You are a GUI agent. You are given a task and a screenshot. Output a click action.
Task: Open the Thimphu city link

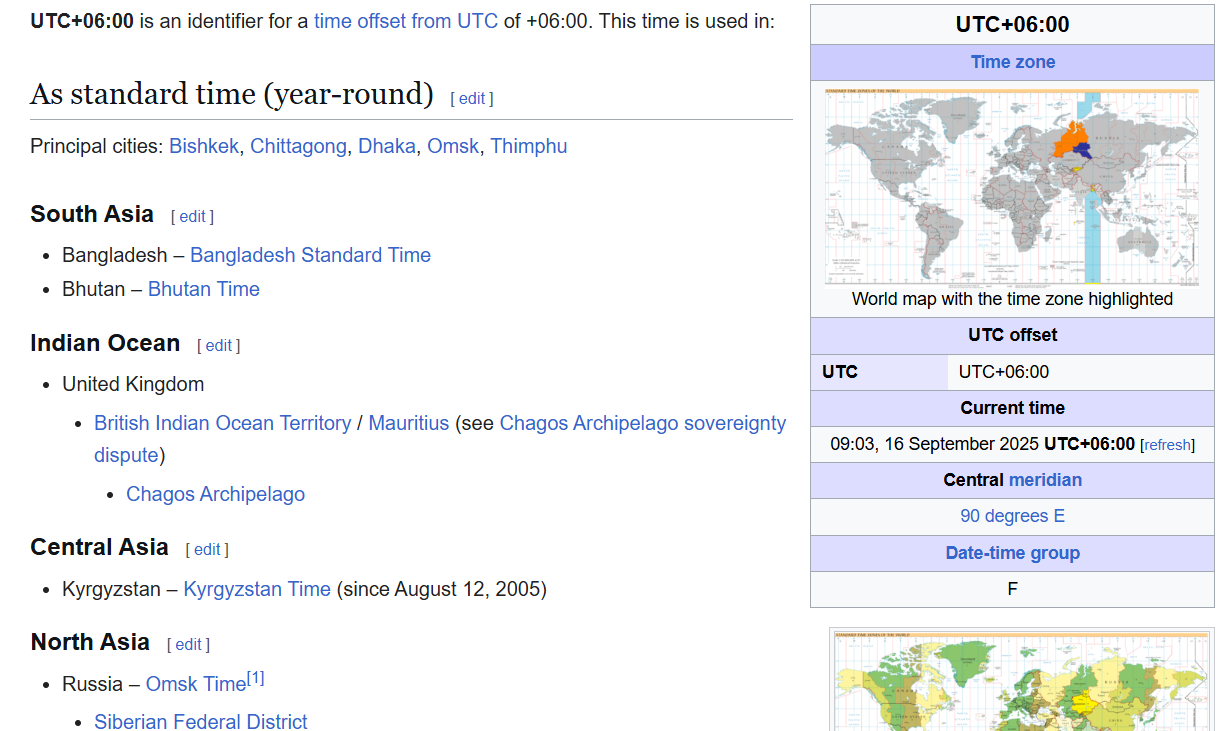(x=529, y=146)
